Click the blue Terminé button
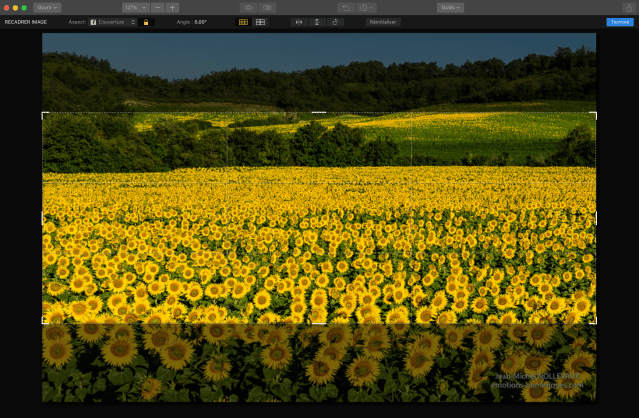Viewport: 639px width, 418px height. [x=620, y=22]
